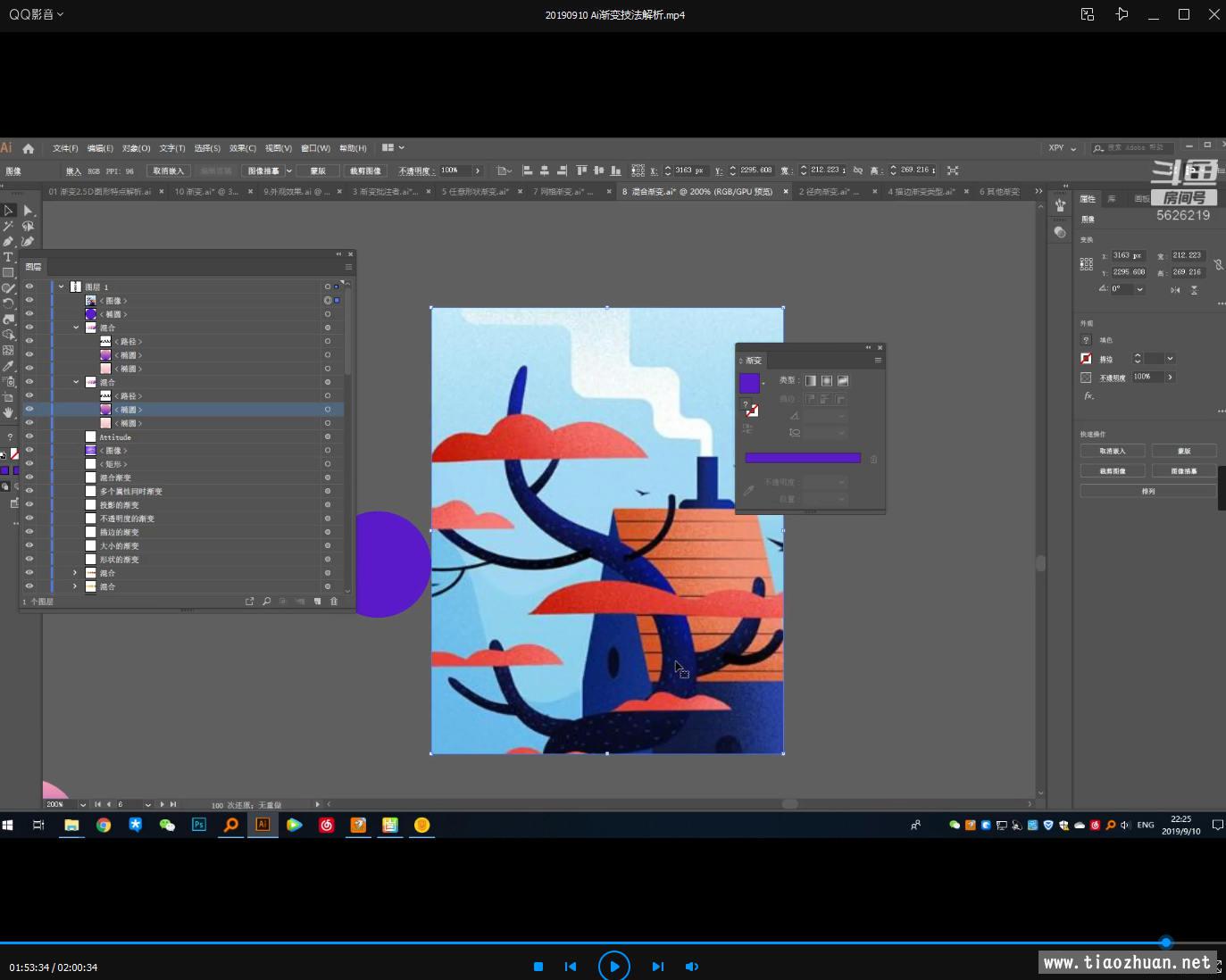Screen dimensions: 1226x980
Task: Click the flip horizontal icon in Properties panel
Action: (1175, 289)
